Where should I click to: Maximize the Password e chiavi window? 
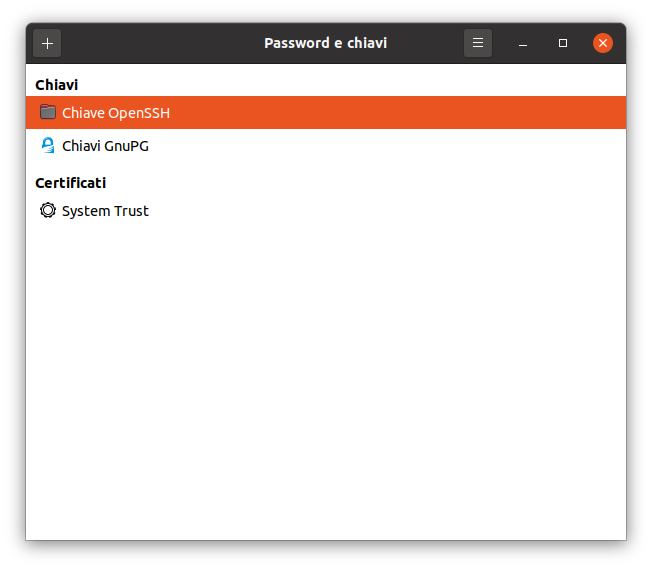point(563,43)
